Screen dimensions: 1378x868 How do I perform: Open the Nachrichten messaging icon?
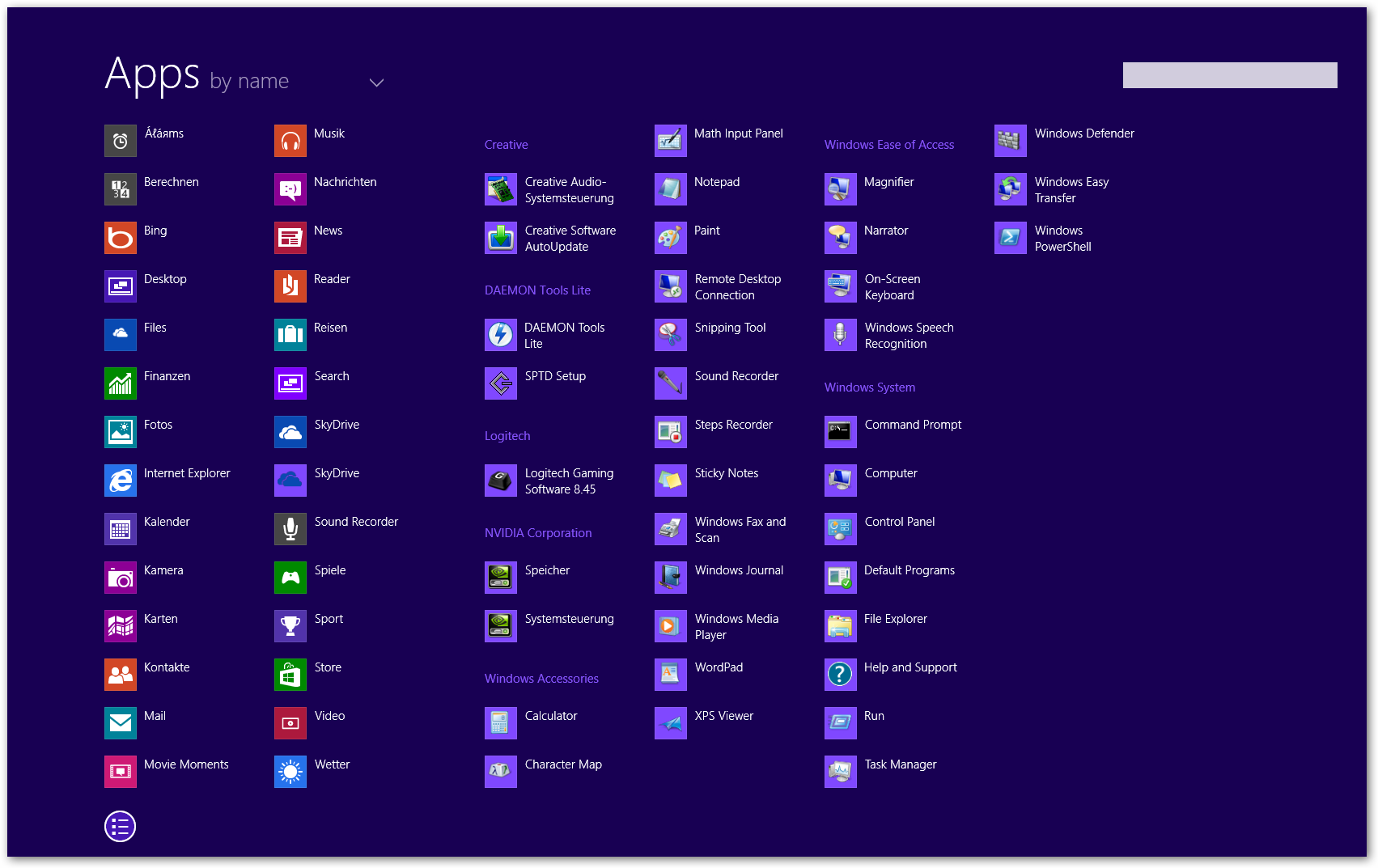pyautogui.click(x=290, y=189)
